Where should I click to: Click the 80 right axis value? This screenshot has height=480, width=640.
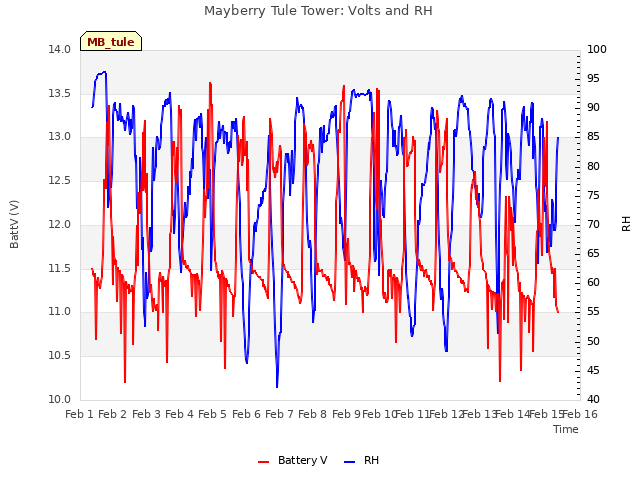(x=593, y=167)
